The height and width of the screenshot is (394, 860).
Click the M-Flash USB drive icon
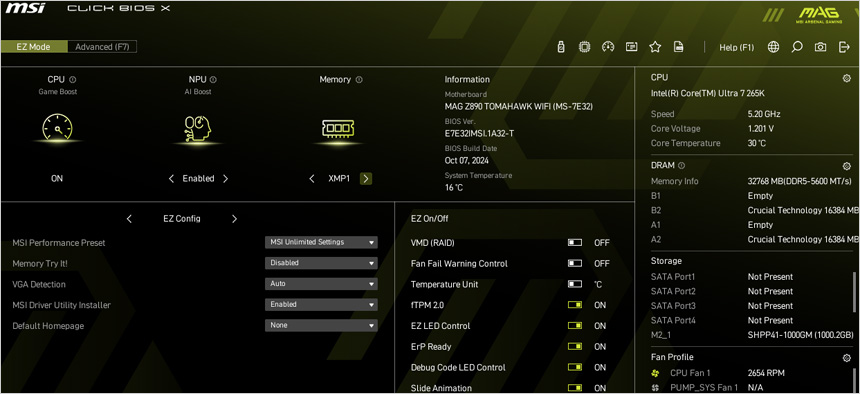point(561,47)
